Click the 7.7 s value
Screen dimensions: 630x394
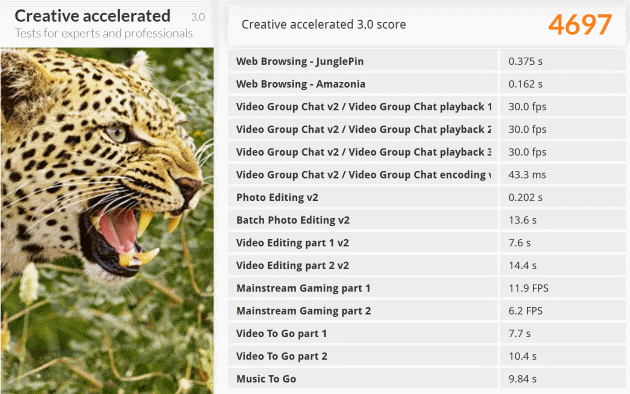pos(520,333)
